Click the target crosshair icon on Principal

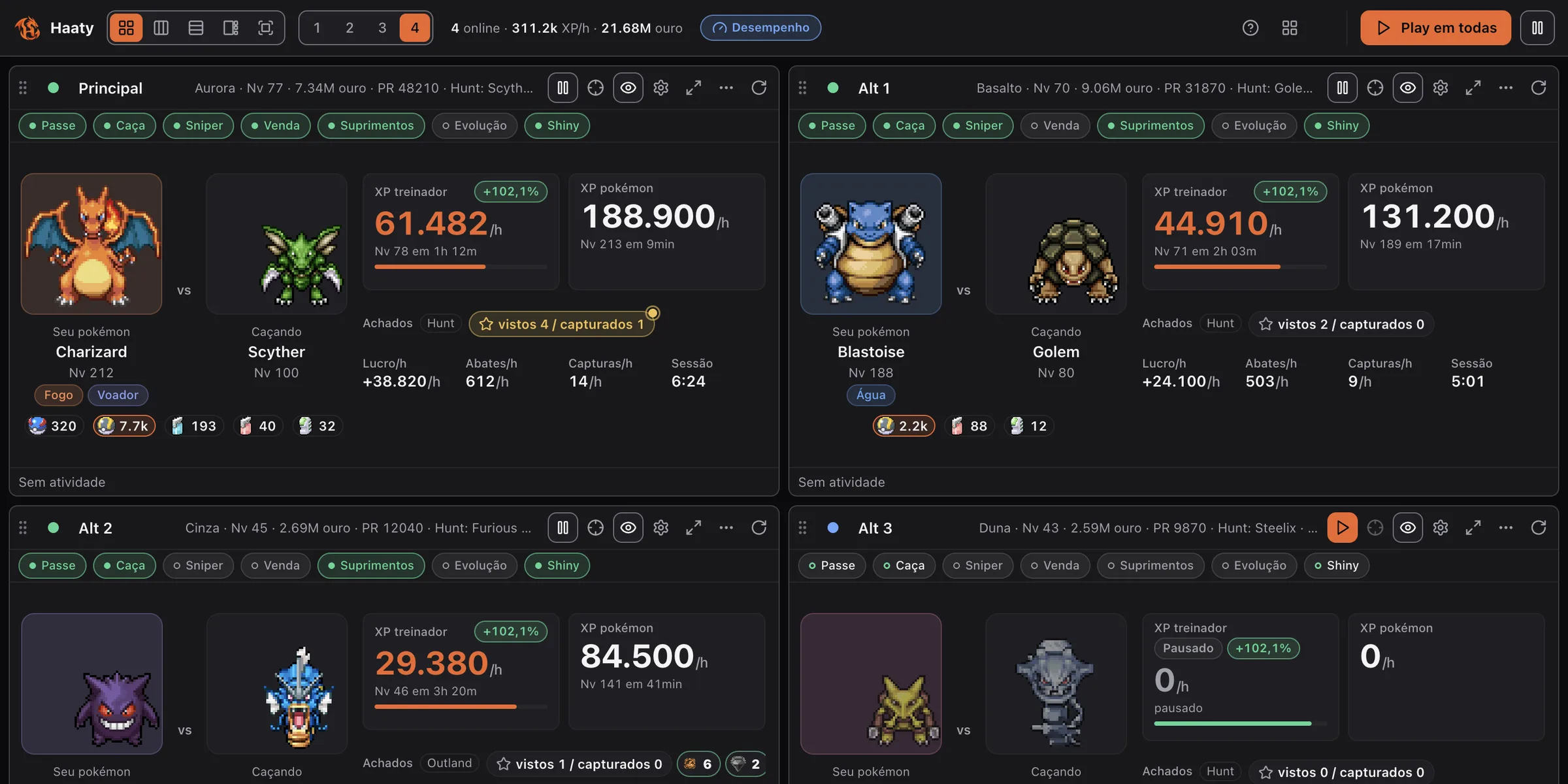coord(595,88)
